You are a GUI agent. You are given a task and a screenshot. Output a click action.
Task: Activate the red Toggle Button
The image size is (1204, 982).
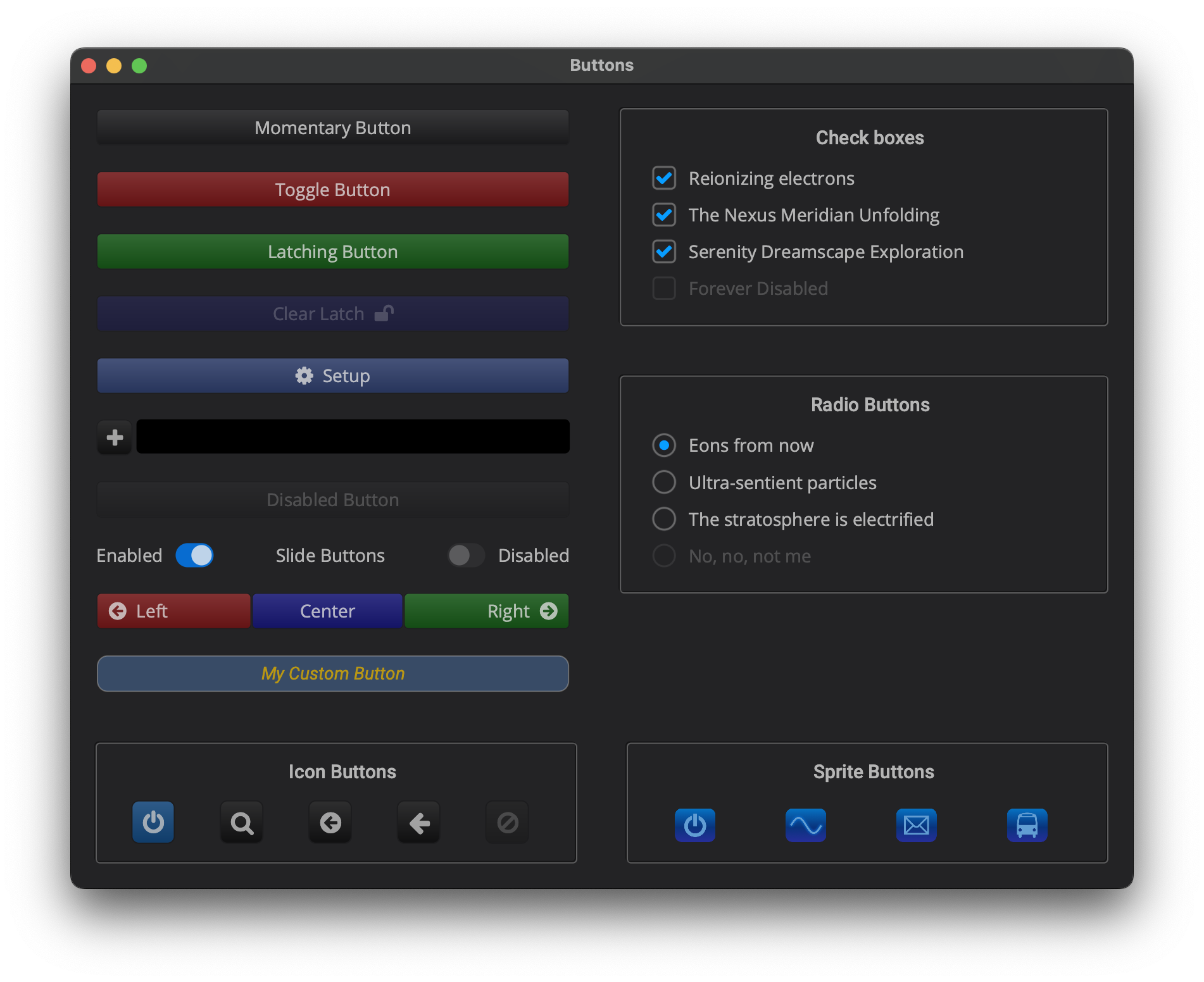tap(333, 190)
